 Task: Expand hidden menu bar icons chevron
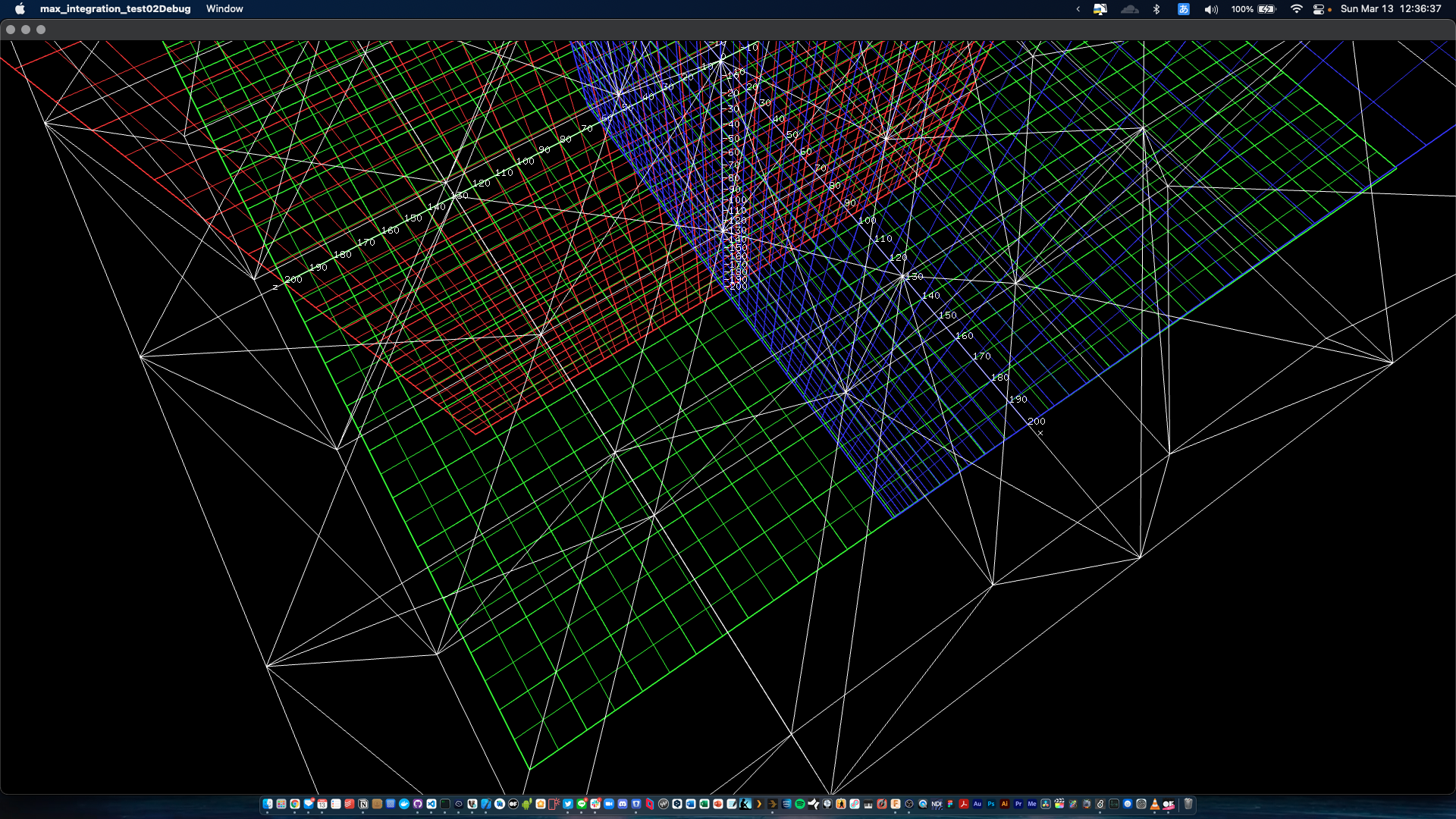(1078, 9)
